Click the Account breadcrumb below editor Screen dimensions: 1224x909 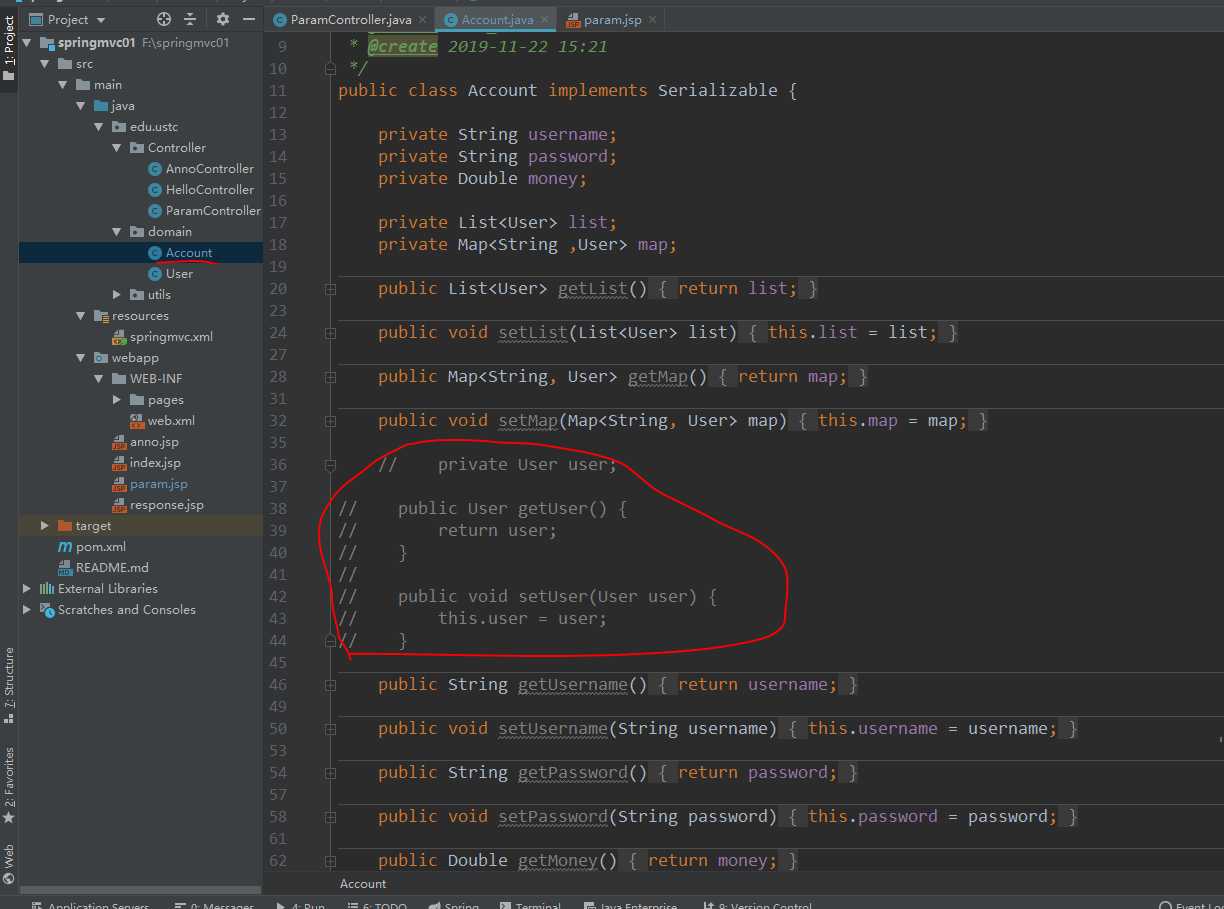(x=363, y=884)
